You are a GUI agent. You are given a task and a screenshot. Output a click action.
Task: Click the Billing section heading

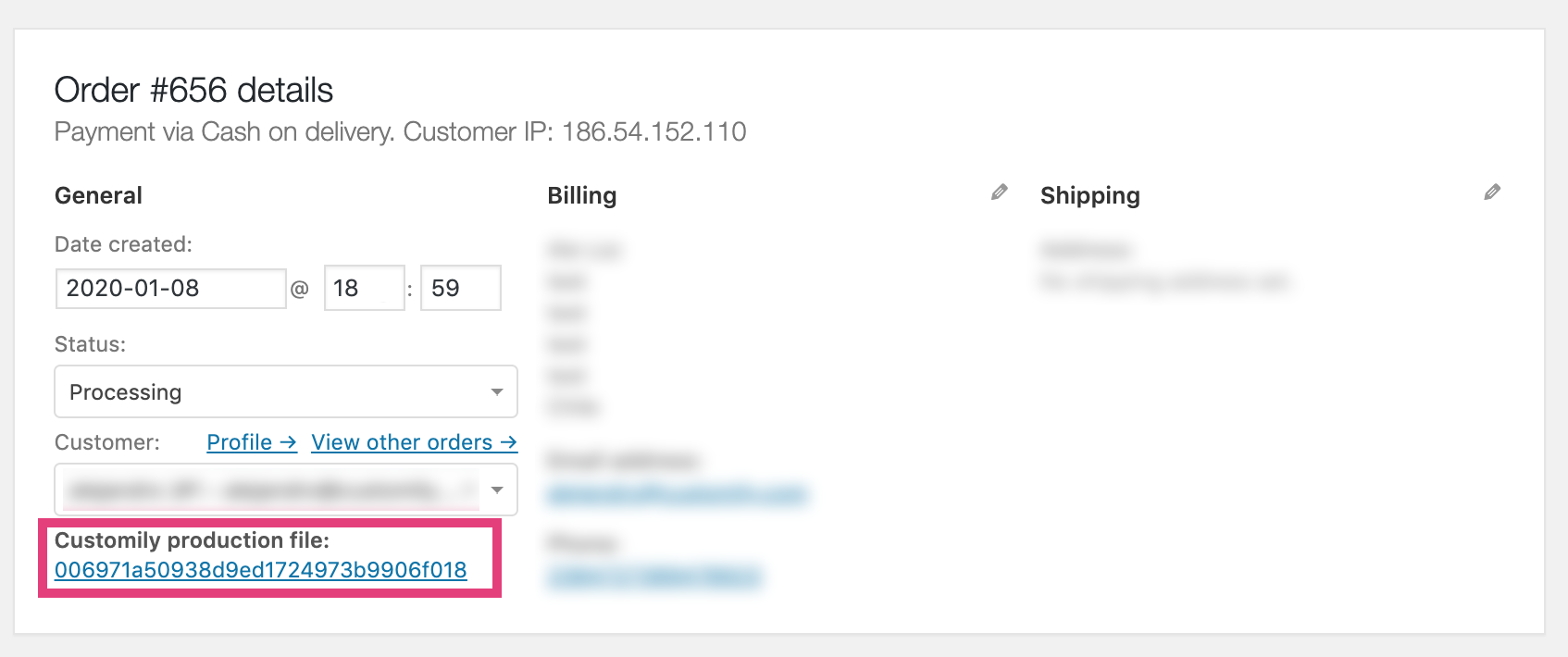point(581,196)
